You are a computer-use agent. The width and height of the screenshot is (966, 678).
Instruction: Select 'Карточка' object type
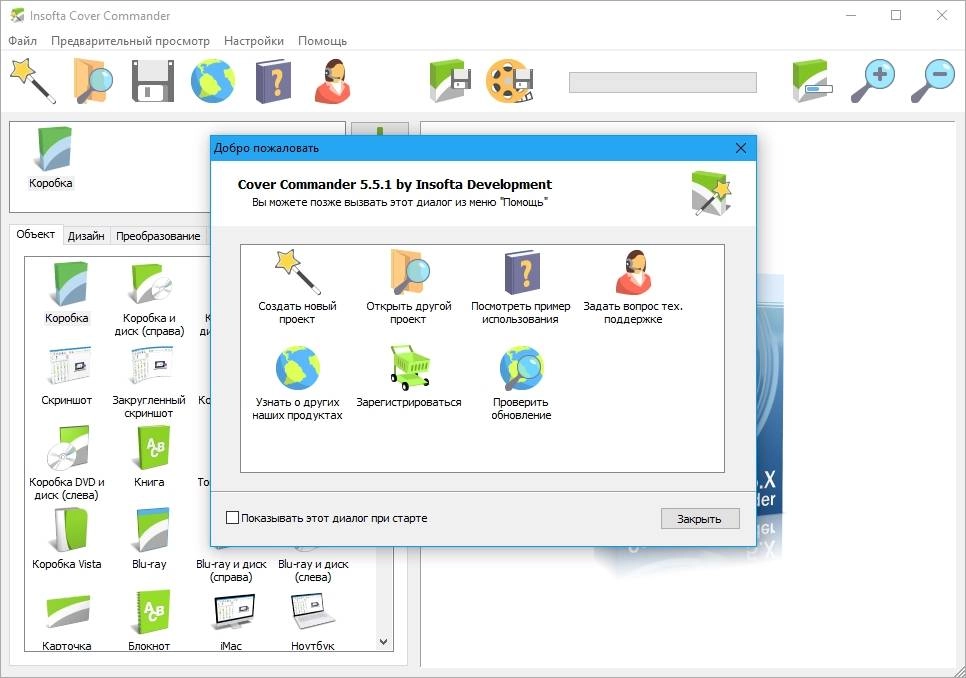[x=67, y=621]
